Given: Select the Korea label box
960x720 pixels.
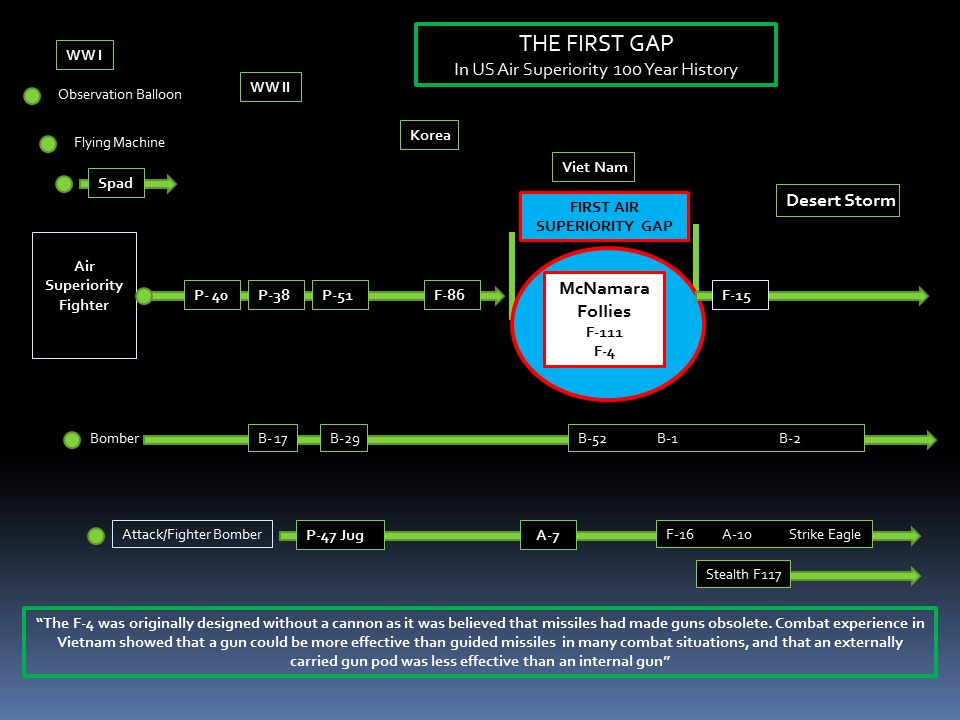Looking at the screenshot, I should pos(430,135).
